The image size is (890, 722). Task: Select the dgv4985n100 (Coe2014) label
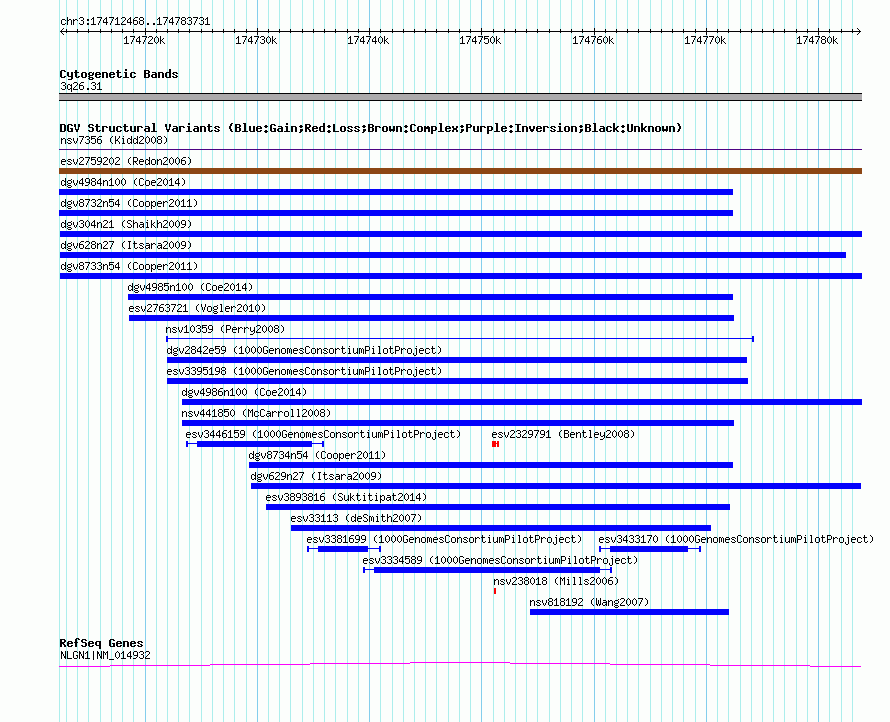tap(190, 287)
